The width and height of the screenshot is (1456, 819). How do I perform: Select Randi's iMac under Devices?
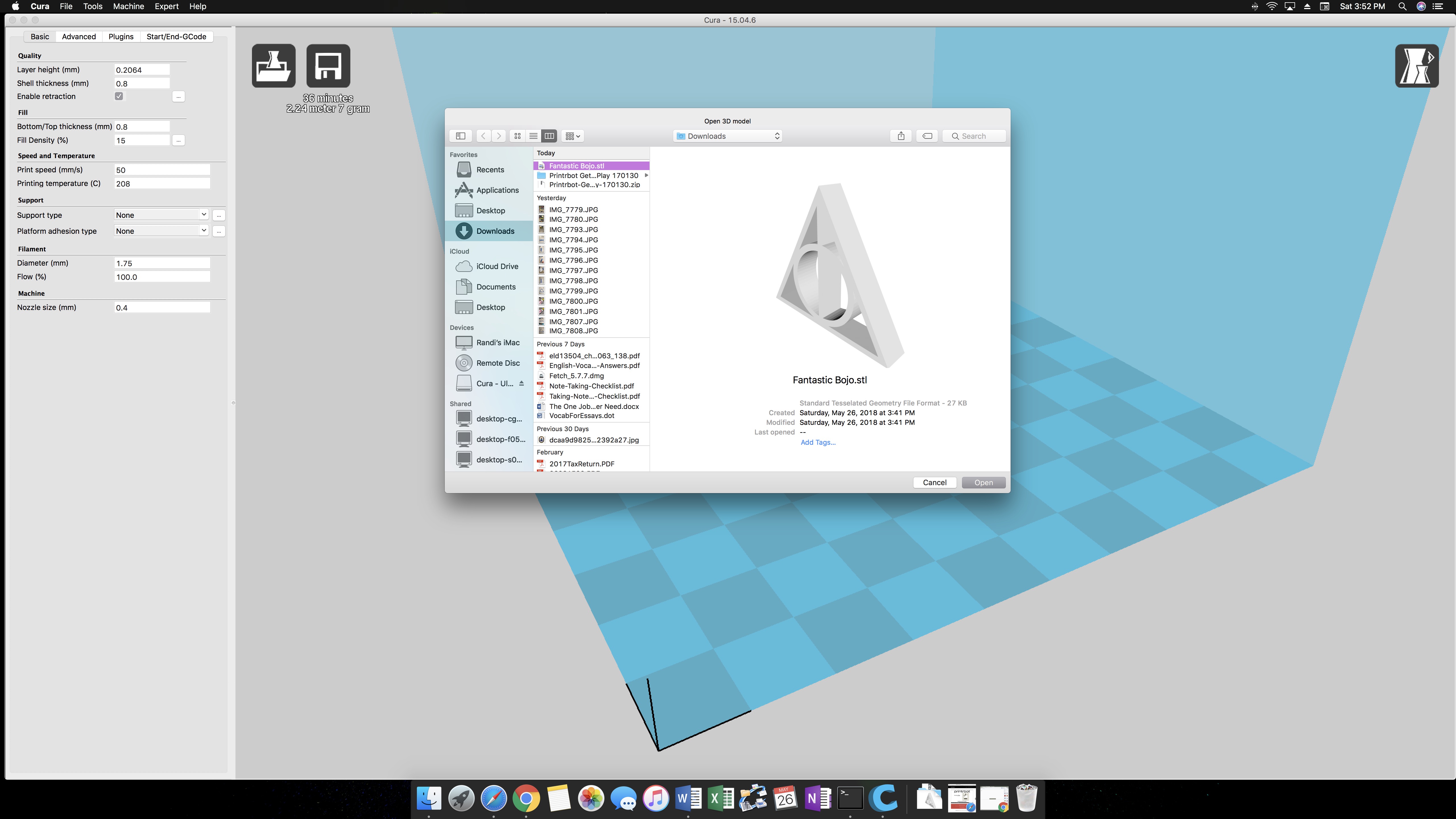[489, 342]
